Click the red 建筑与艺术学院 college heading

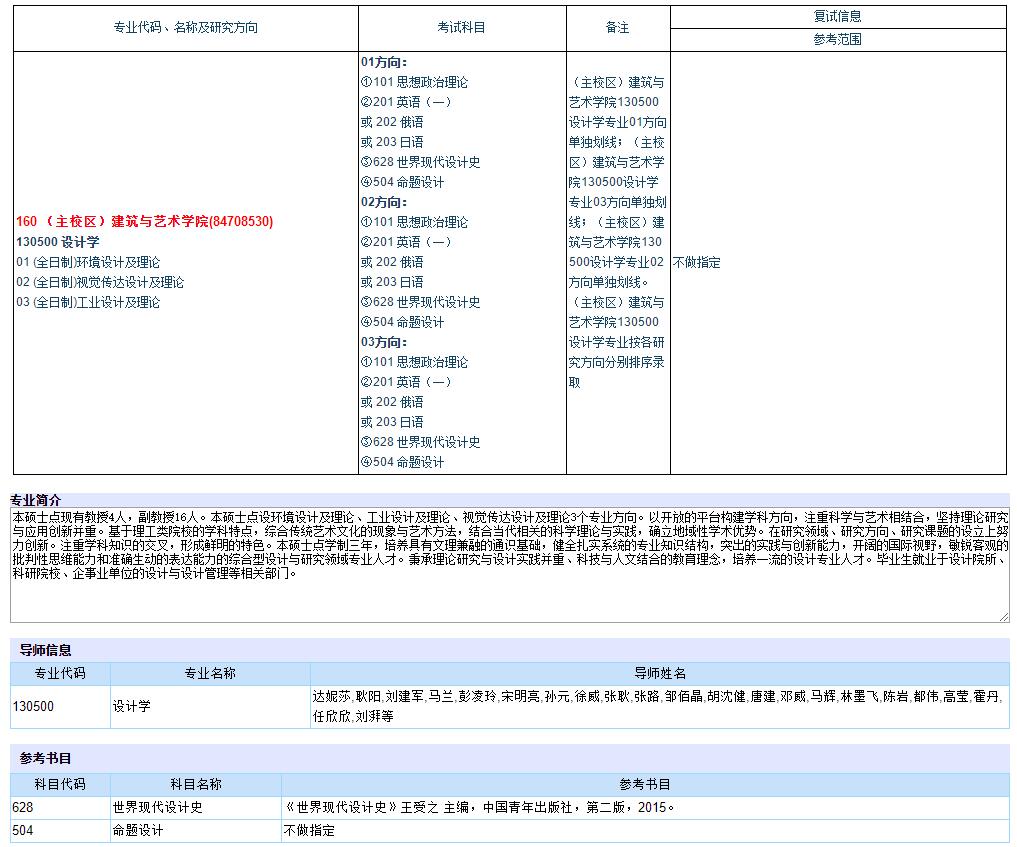pyautogui.click(x=144, y=221)
